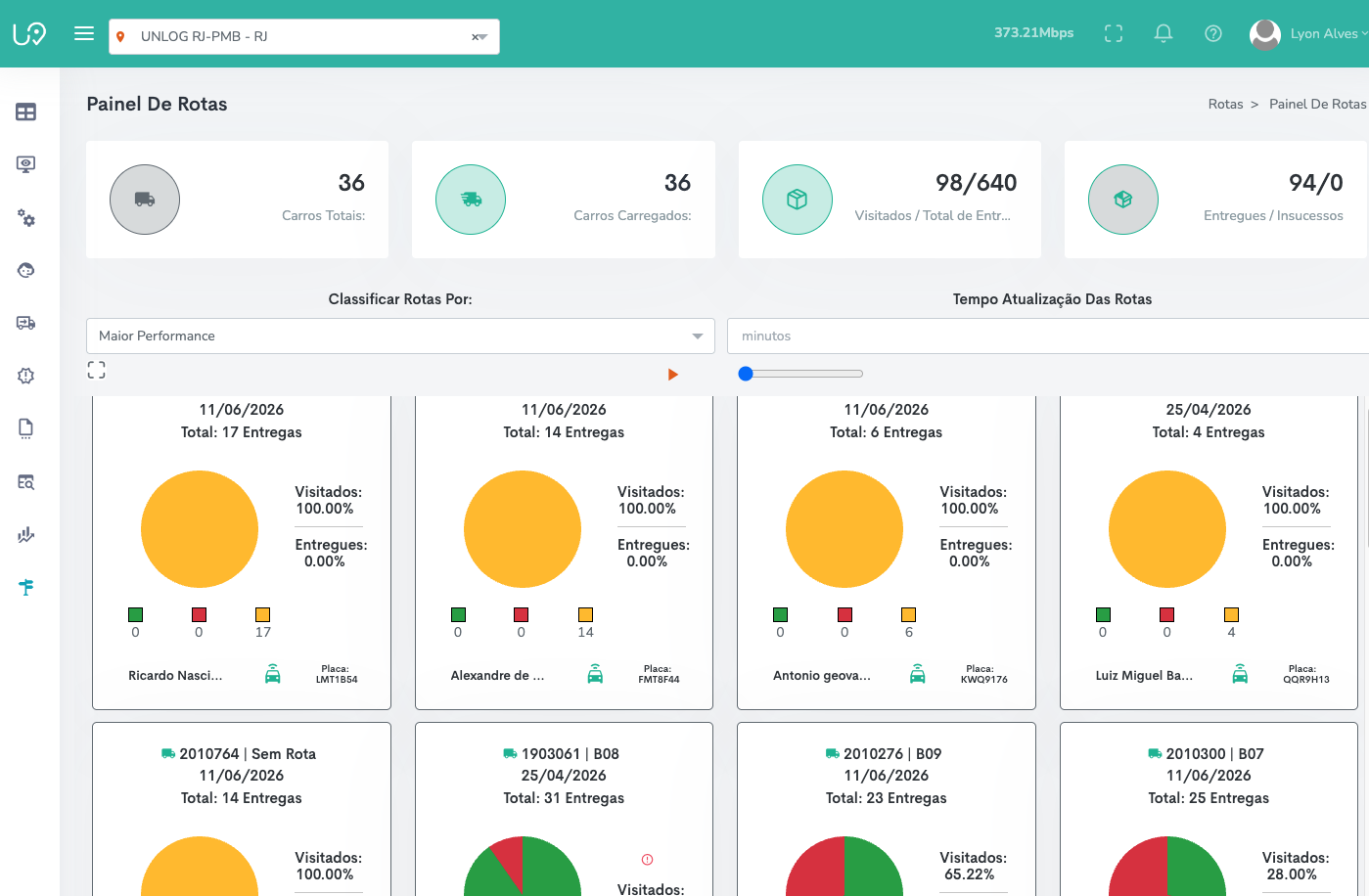Open the Lyon Alves user menu

click(x=1309, y=33)
